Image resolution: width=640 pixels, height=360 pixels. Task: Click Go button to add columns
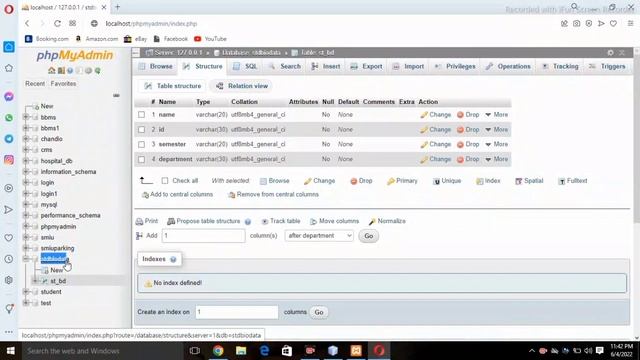point(369,236)
